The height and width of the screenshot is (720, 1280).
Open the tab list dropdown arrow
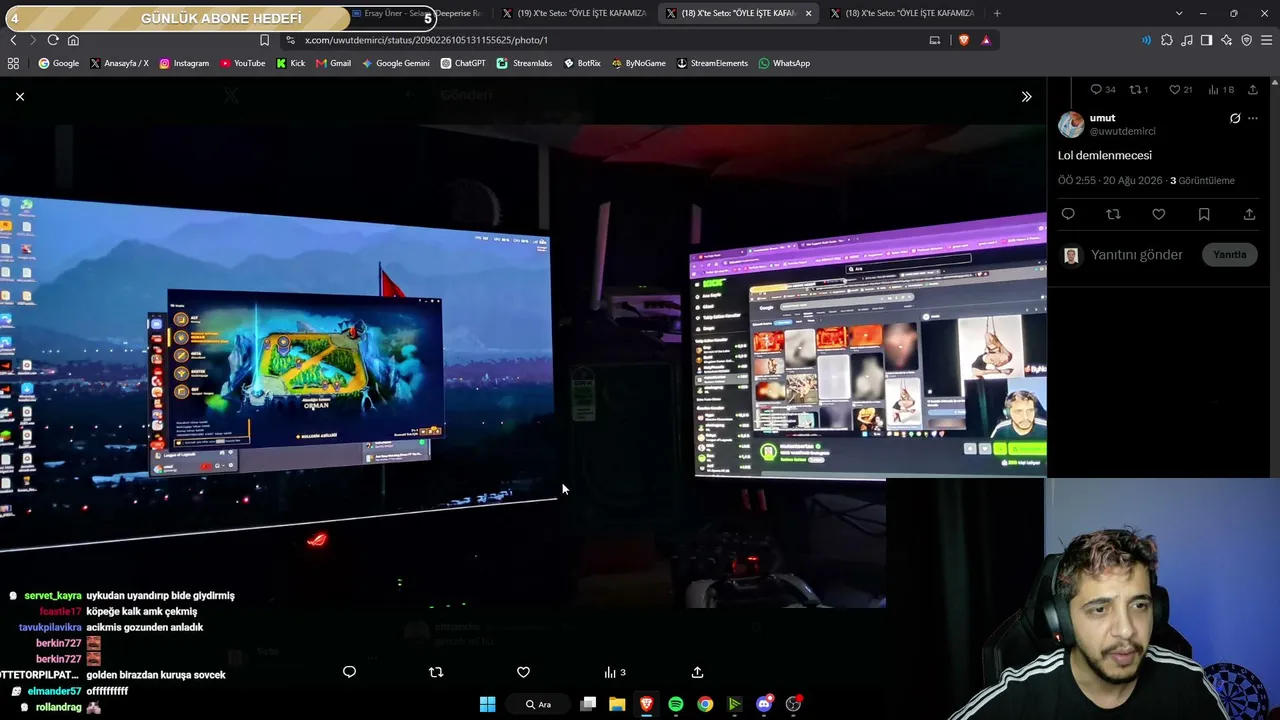pyautogui.click(x=1179, y=13)
